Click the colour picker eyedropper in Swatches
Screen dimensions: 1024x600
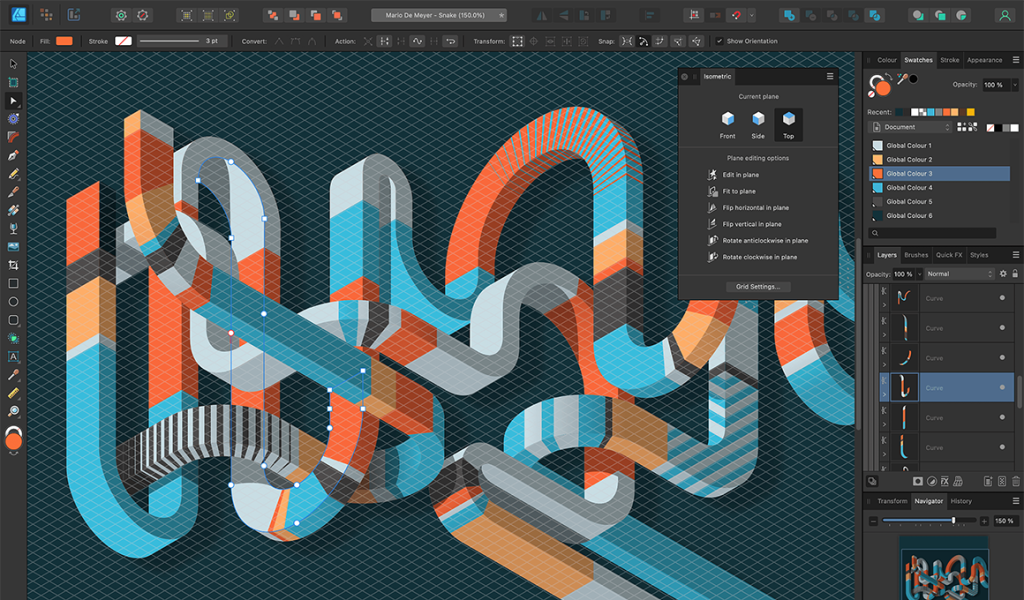tap(902, 80)
